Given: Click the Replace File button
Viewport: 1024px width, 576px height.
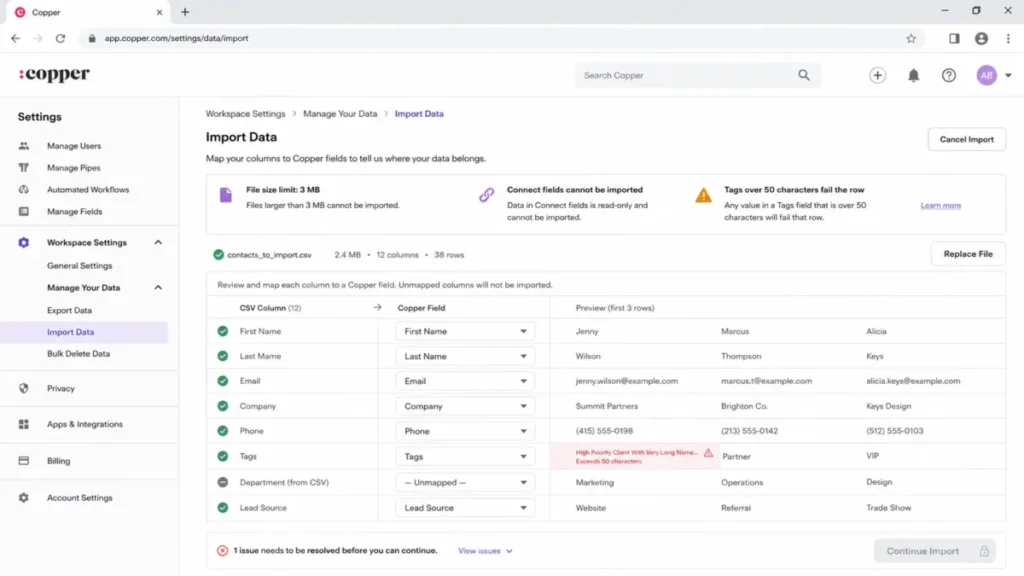Looking at the screenshot, I should click(968, 254).
